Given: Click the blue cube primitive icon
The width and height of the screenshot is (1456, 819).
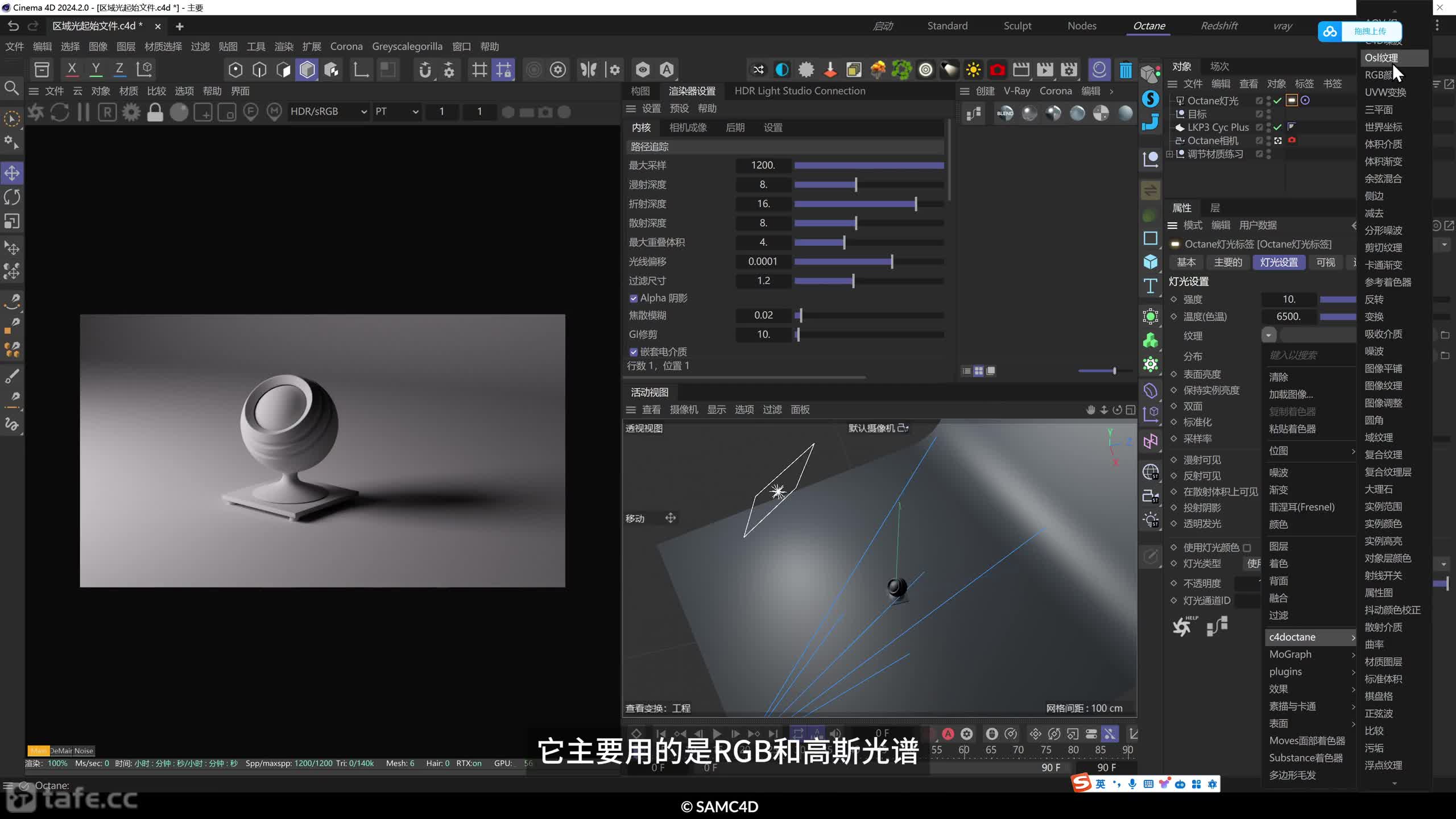Looking at the screenshot, I should 1151,262.
